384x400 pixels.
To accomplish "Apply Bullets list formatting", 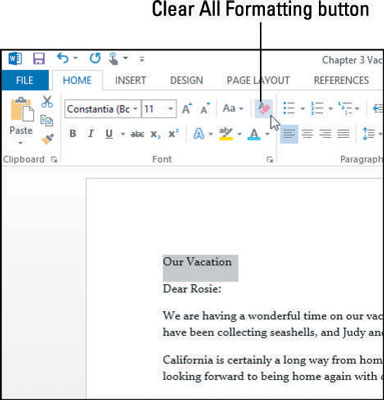I will tap(289, 108).
